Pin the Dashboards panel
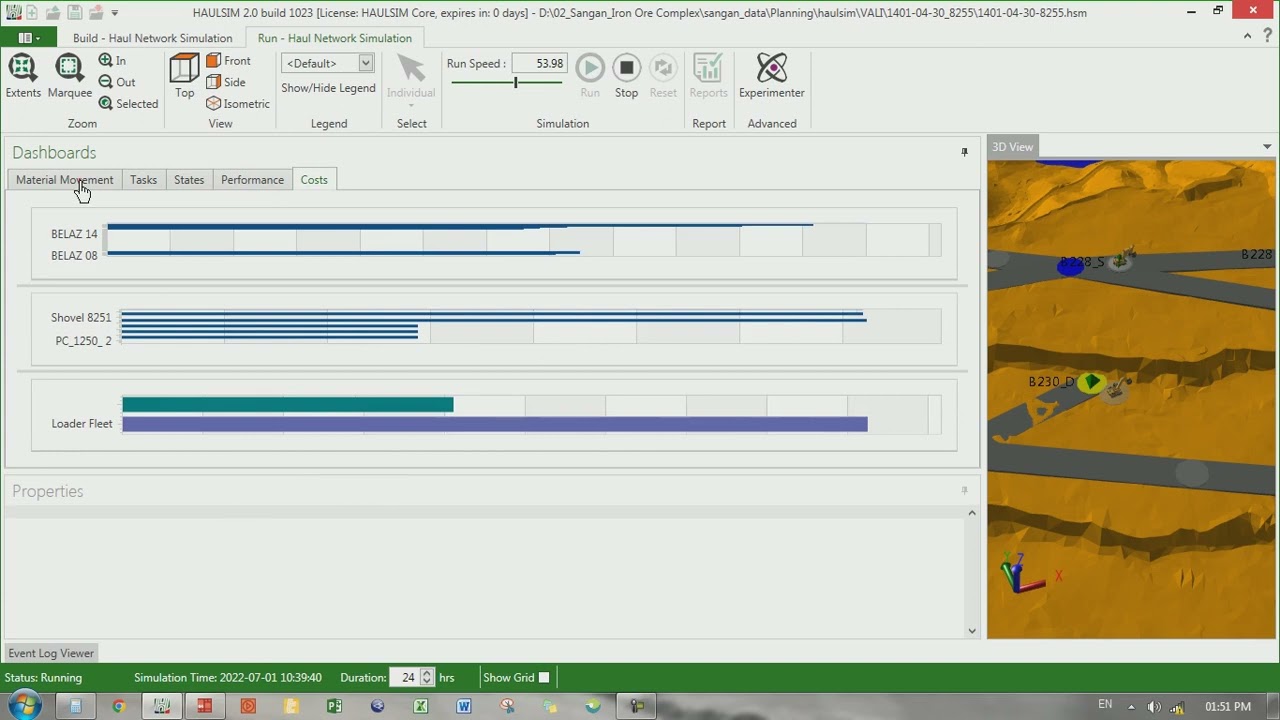This screenshot has height=720, width=1280. [964, 152]
